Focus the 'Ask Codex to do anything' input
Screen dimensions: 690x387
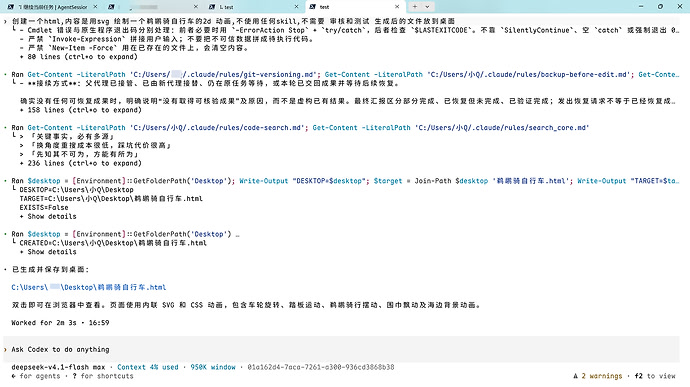click(341, 350)
